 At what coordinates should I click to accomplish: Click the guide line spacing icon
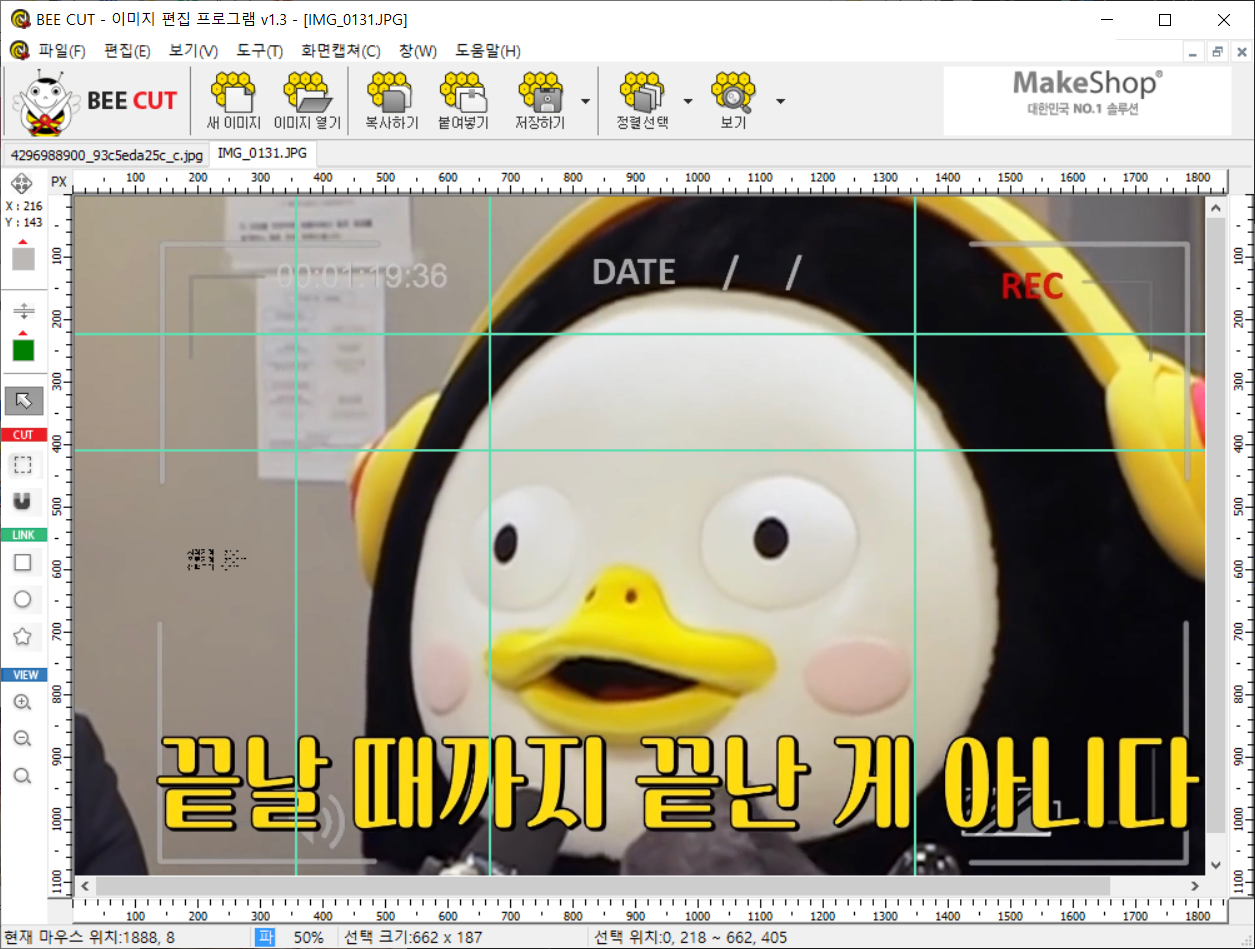(x=23, y=312)
